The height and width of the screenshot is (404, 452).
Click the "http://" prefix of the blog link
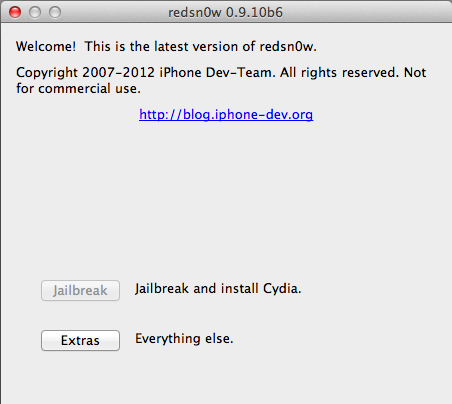point(161,115)
